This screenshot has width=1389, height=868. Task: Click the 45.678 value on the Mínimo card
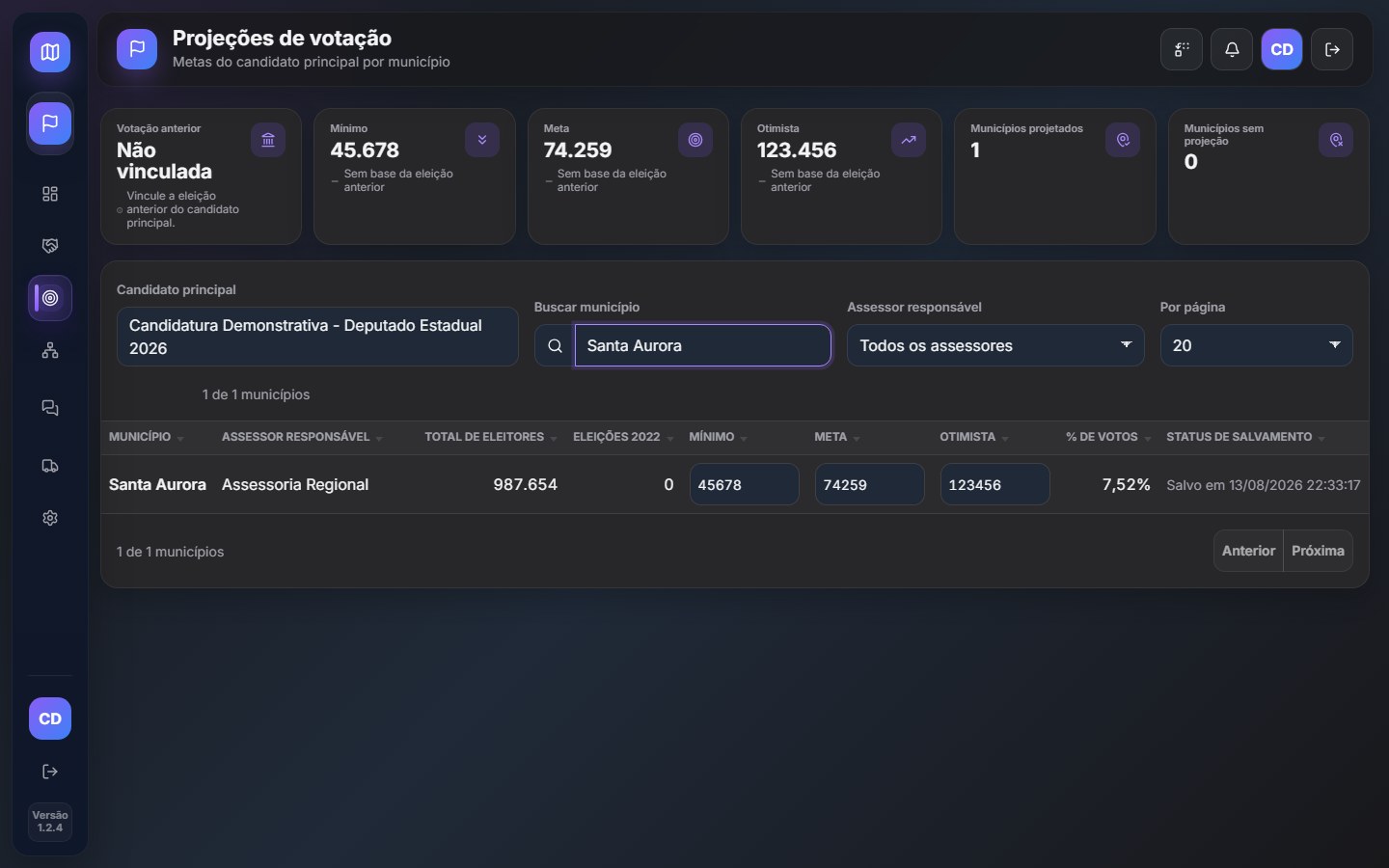[365, 150]
